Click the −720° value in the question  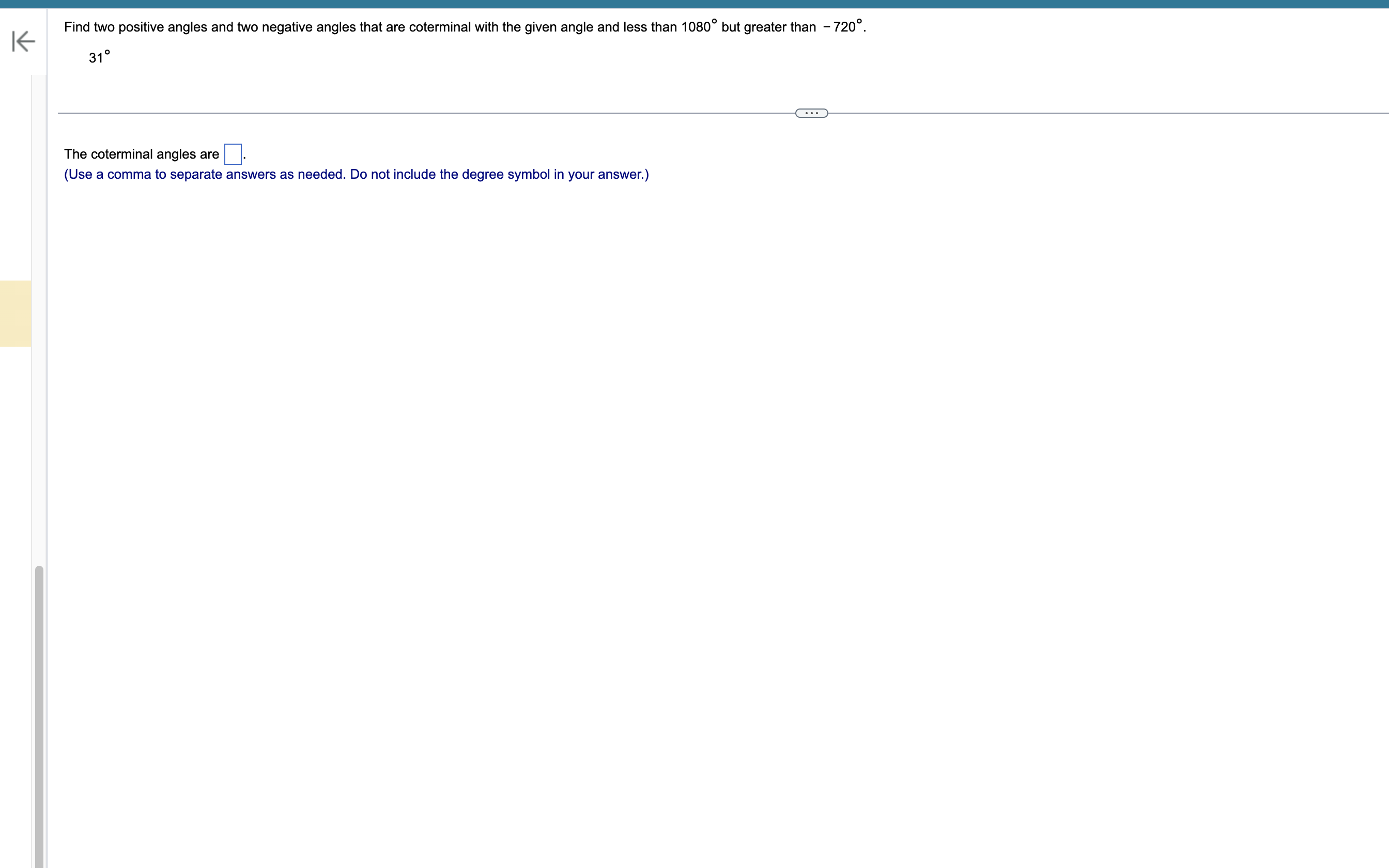coord(843,27)
